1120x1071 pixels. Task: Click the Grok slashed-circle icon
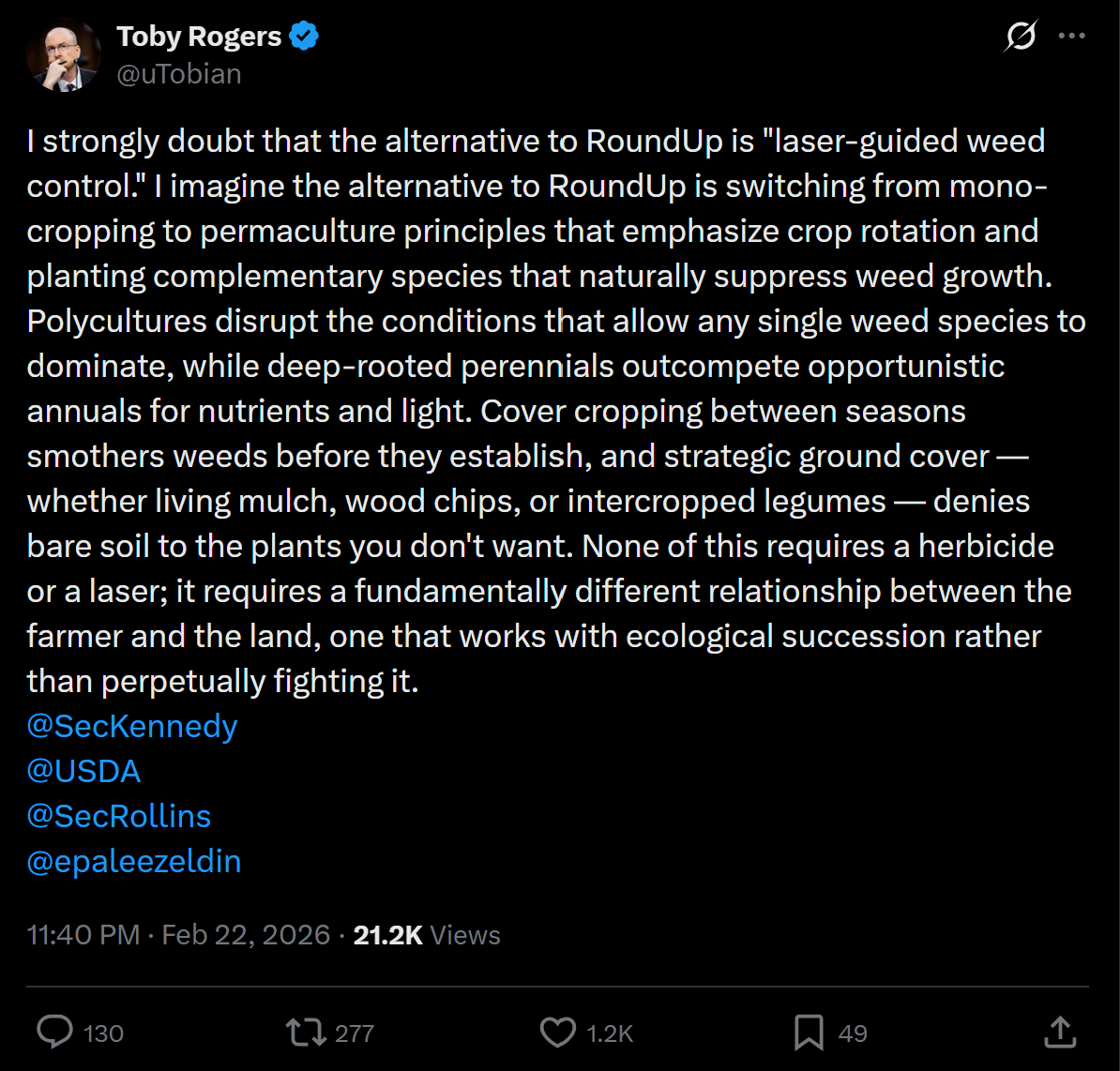pos(1021,37)
